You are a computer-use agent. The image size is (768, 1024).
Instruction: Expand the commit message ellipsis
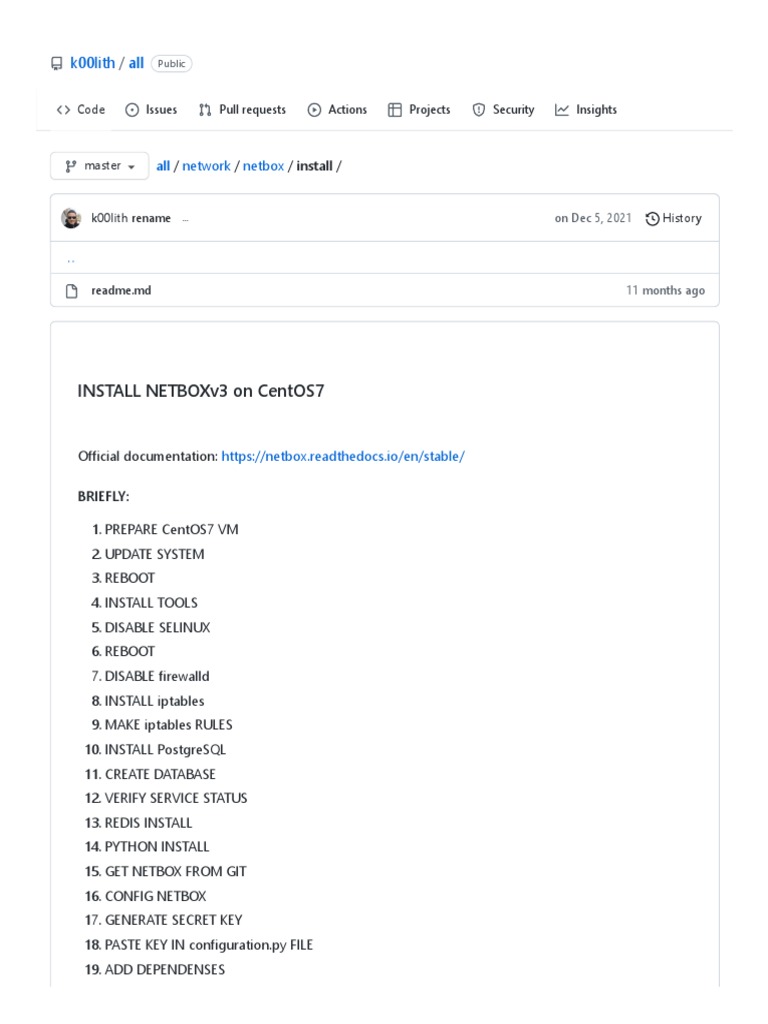tap(185, 219)
